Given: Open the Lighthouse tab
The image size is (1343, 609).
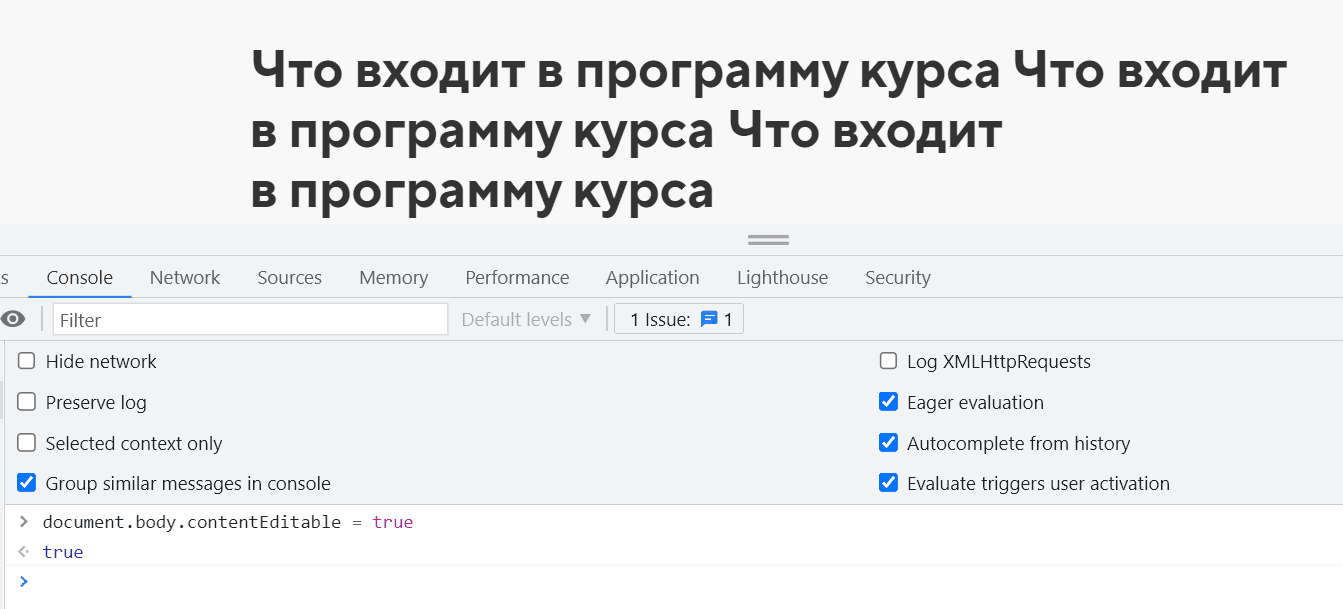Looking at the screenshot, I should 783,278.
